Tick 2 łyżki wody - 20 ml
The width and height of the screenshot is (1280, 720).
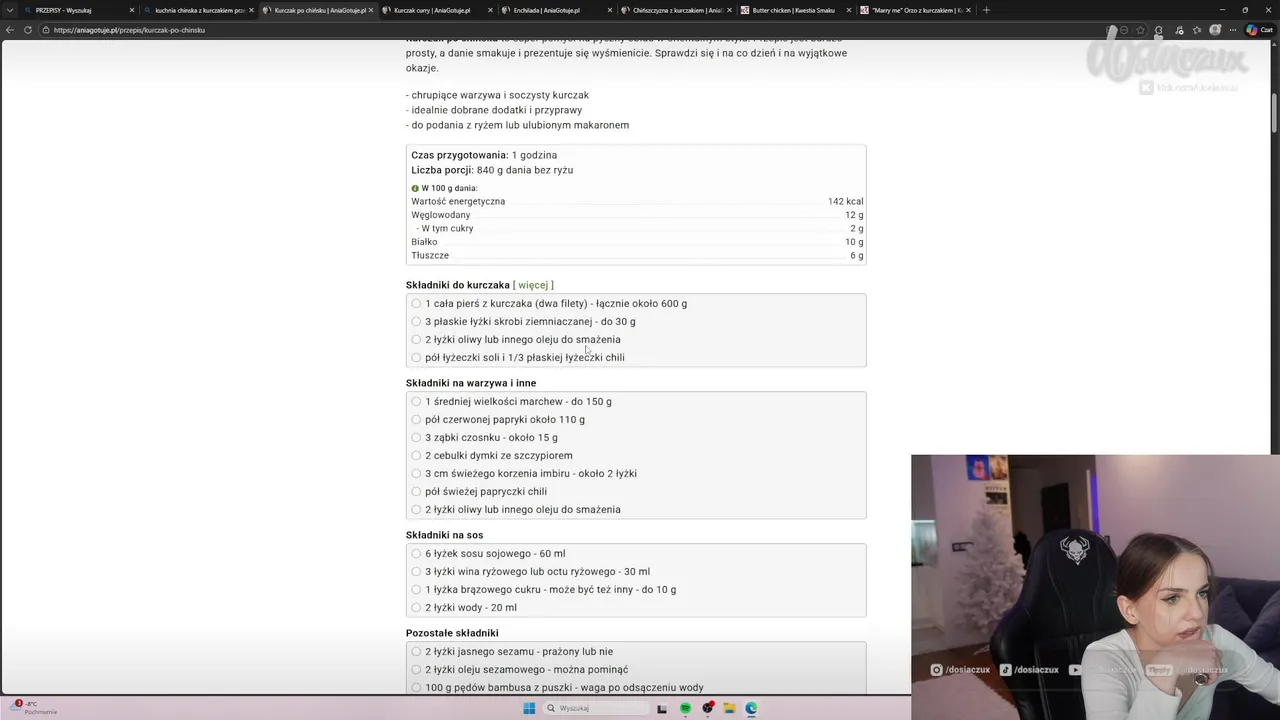pos(416,607)
